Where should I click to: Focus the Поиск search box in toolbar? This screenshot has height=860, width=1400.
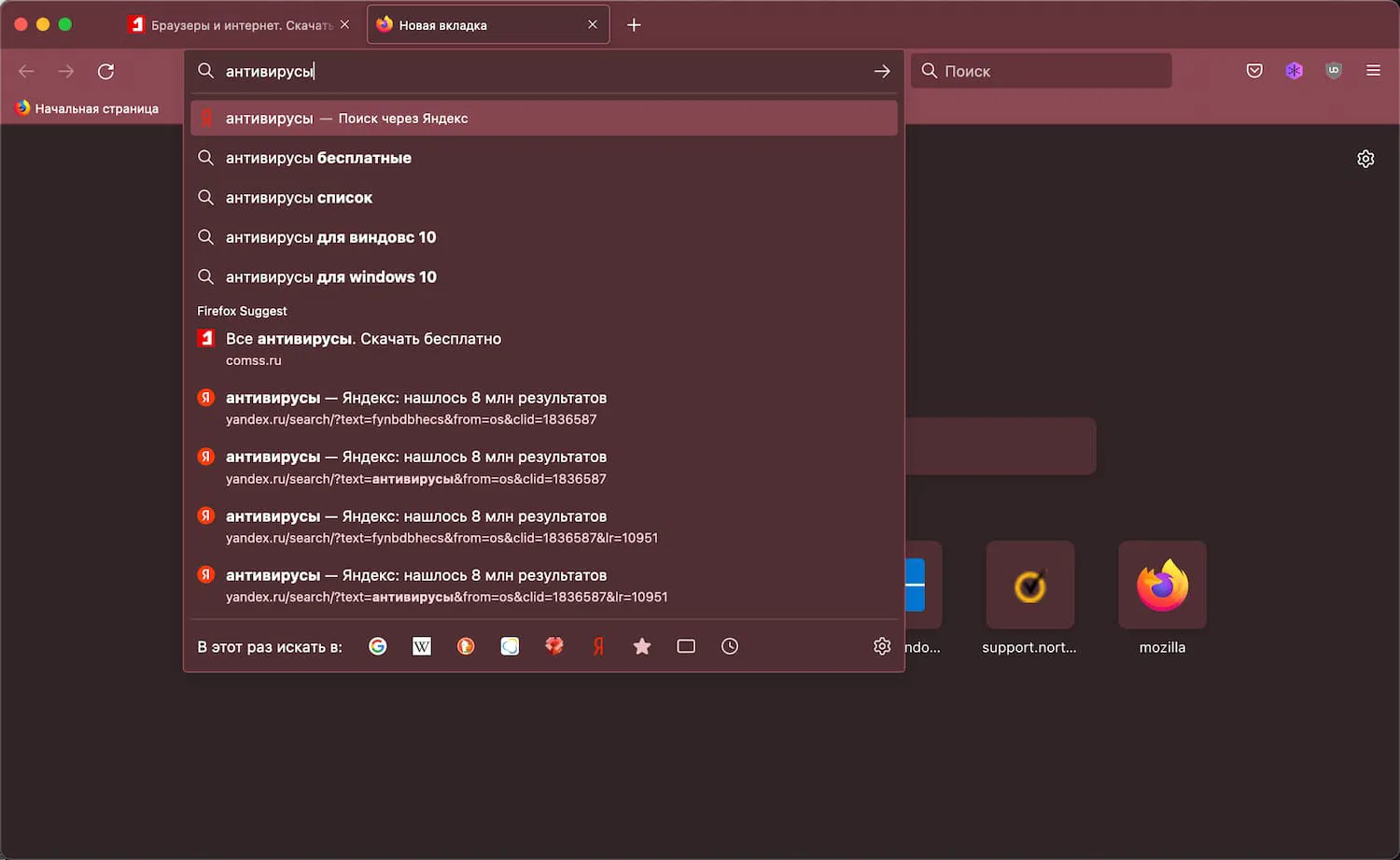pos(1041,71)
